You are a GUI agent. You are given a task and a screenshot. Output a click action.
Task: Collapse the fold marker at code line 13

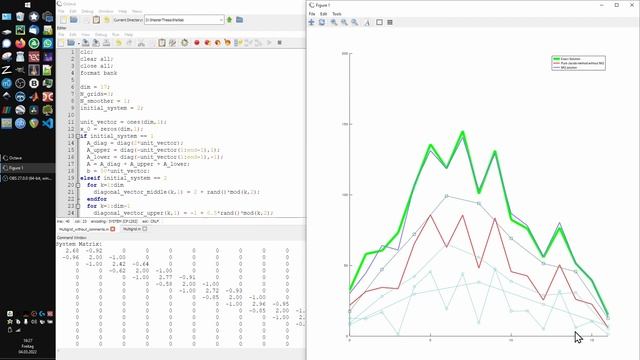click(78, 136)
